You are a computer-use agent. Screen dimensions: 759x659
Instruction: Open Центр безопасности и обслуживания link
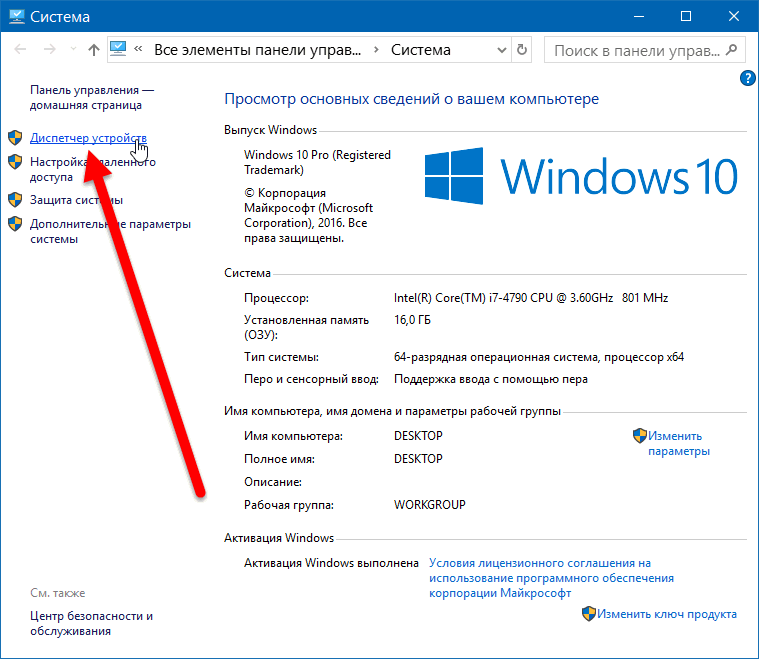91,624
